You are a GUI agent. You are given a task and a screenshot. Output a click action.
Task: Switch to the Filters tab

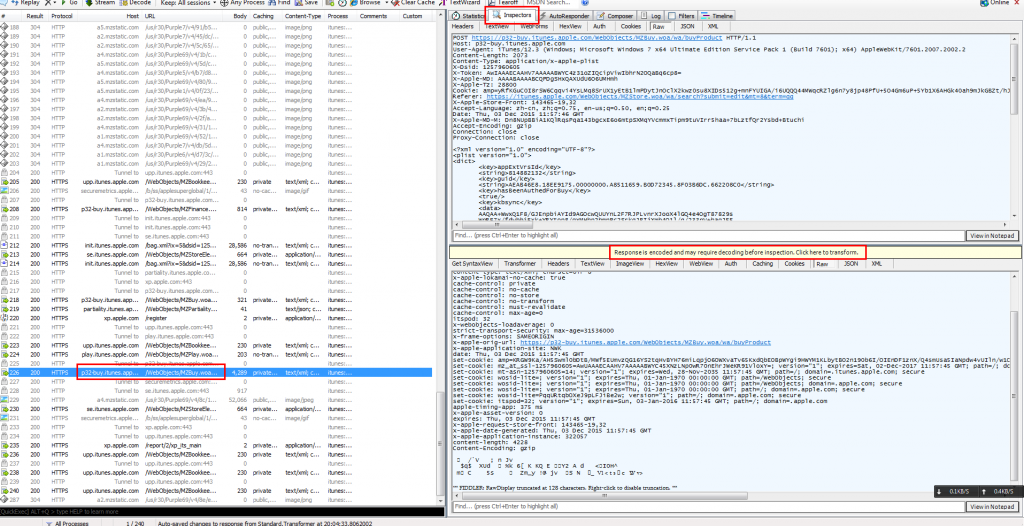[x=685, y=16]
